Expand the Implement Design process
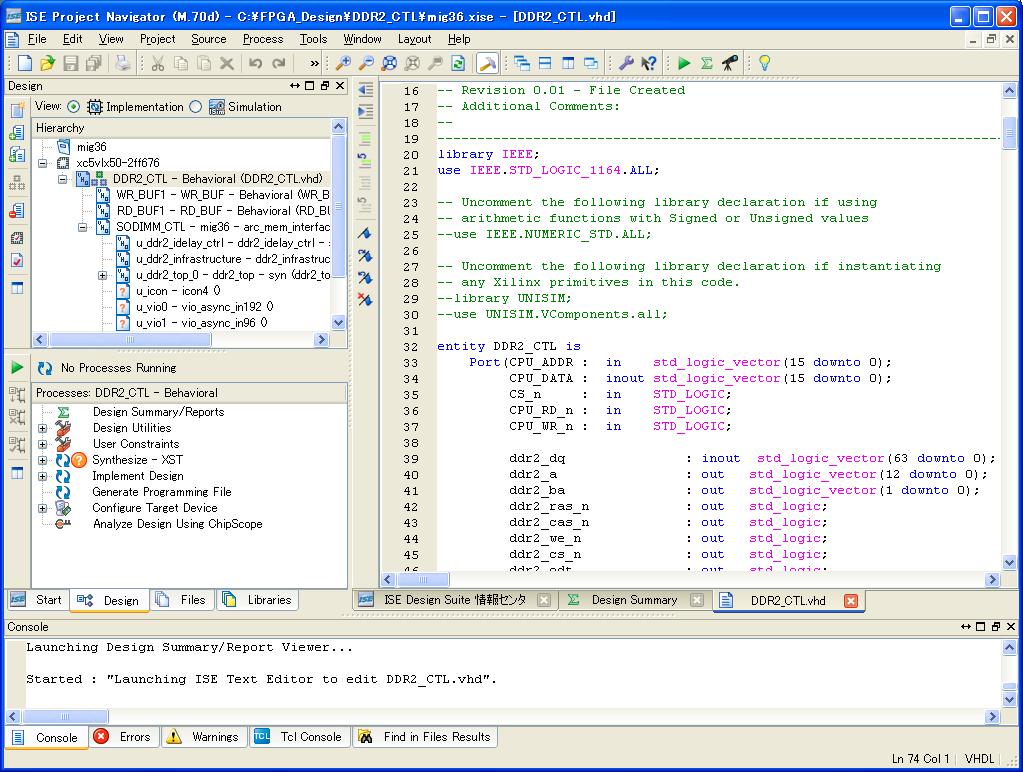 (x=42, y=476)
